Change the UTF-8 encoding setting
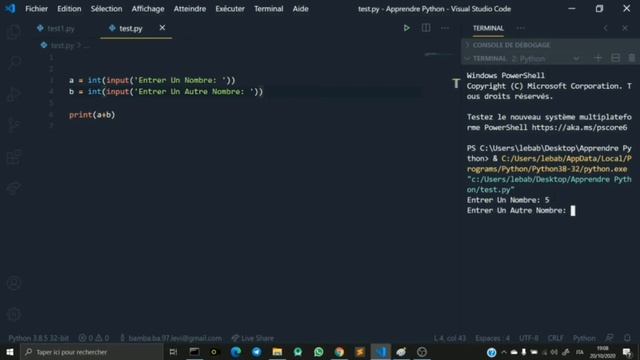This screenshot has height=360, width=640. tap(529, 338)
